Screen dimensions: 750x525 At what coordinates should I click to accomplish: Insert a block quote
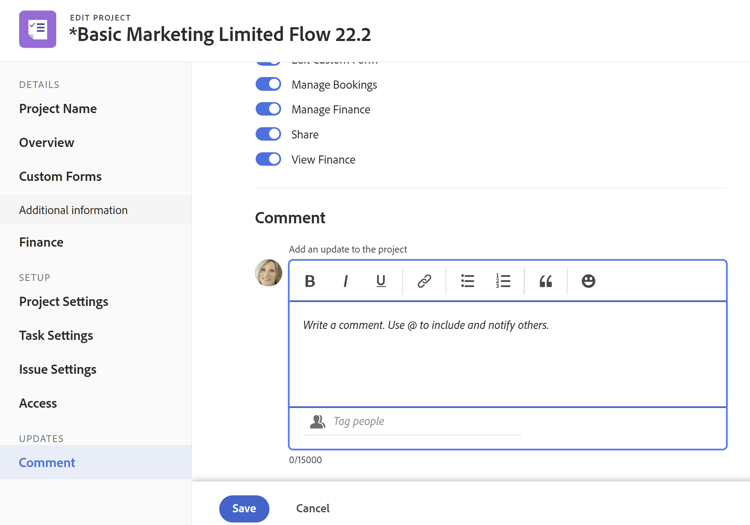[546, 281]
